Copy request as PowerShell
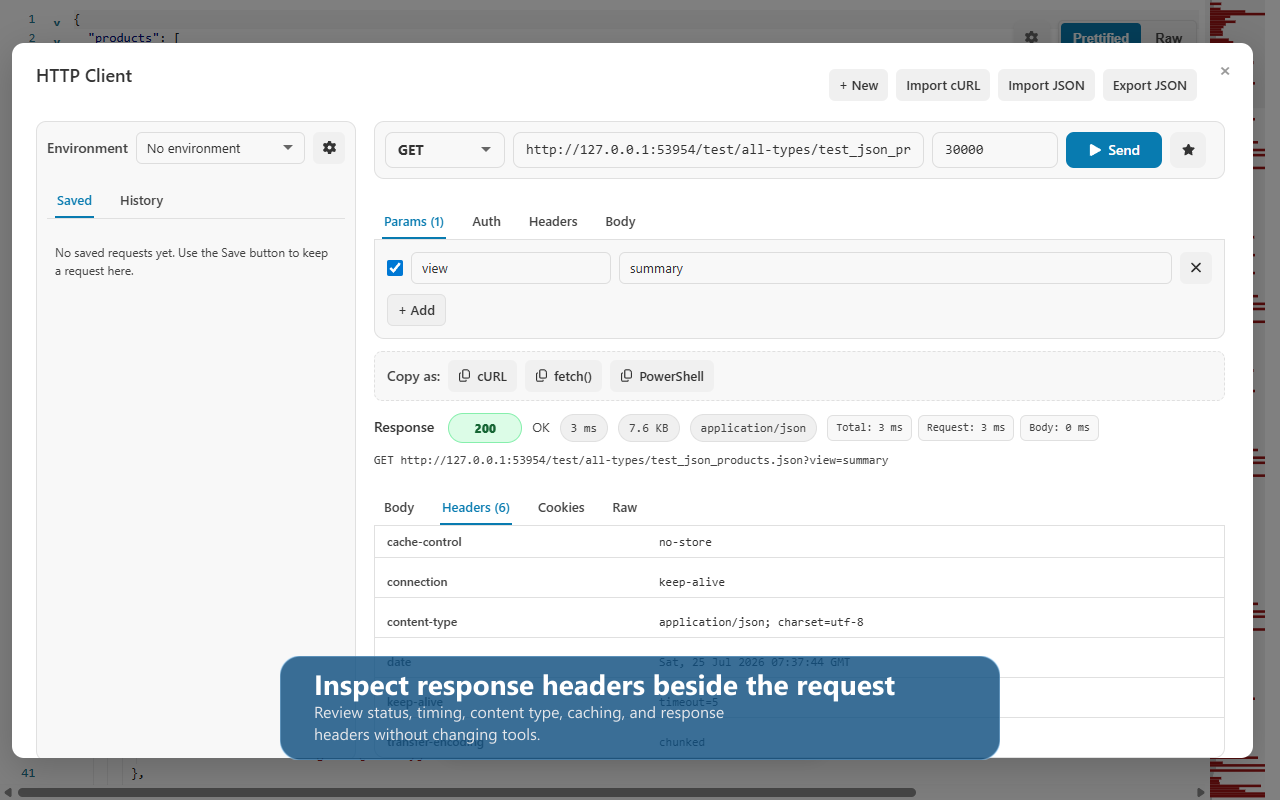Image resolution: width=1280 pixels, height=800 pixels. coord(662,376)
